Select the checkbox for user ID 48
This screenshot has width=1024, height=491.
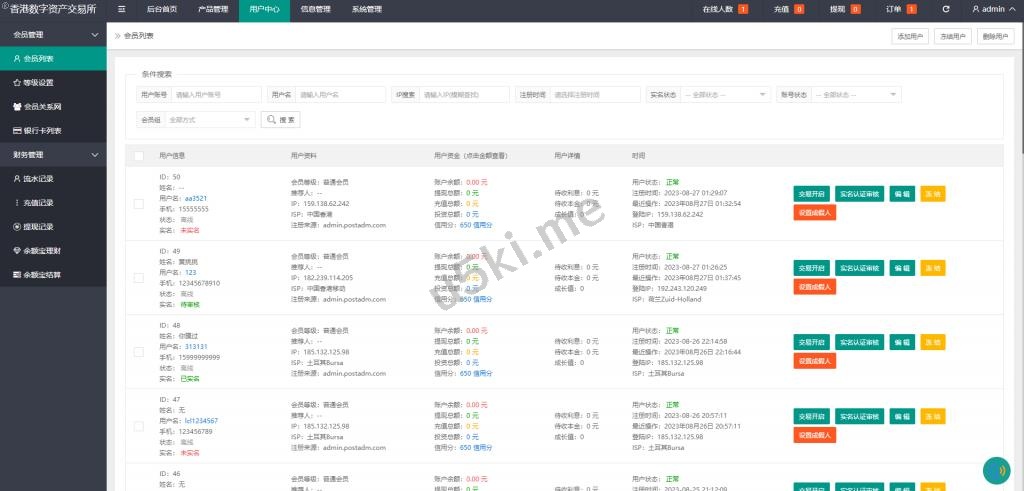pyautogui.click(x=138, y=352)
